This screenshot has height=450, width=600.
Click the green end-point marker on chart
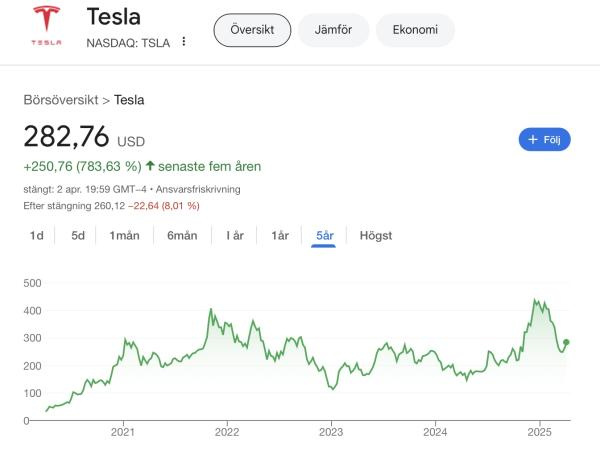click(x=566, y=342)
